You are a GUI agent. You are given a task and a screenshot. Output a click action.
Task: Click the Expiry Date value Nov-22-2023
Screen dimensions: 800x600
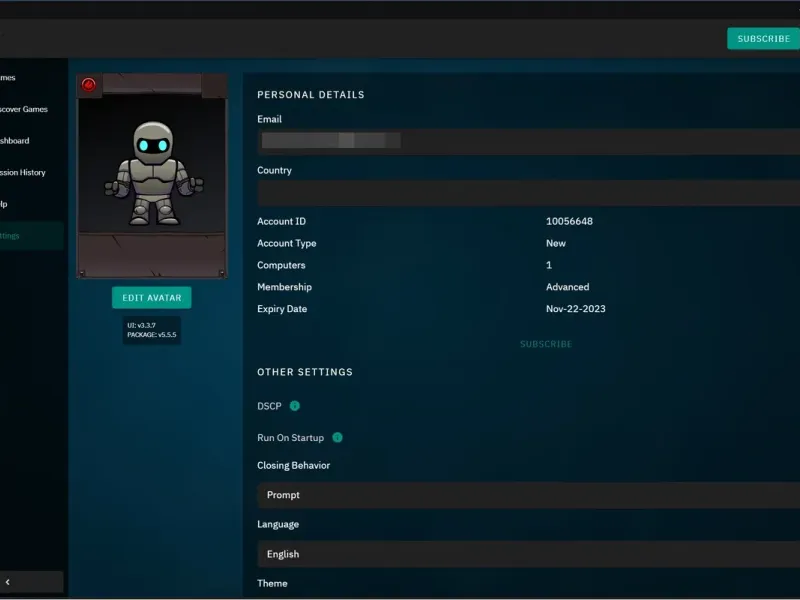[x=576, y=309]
